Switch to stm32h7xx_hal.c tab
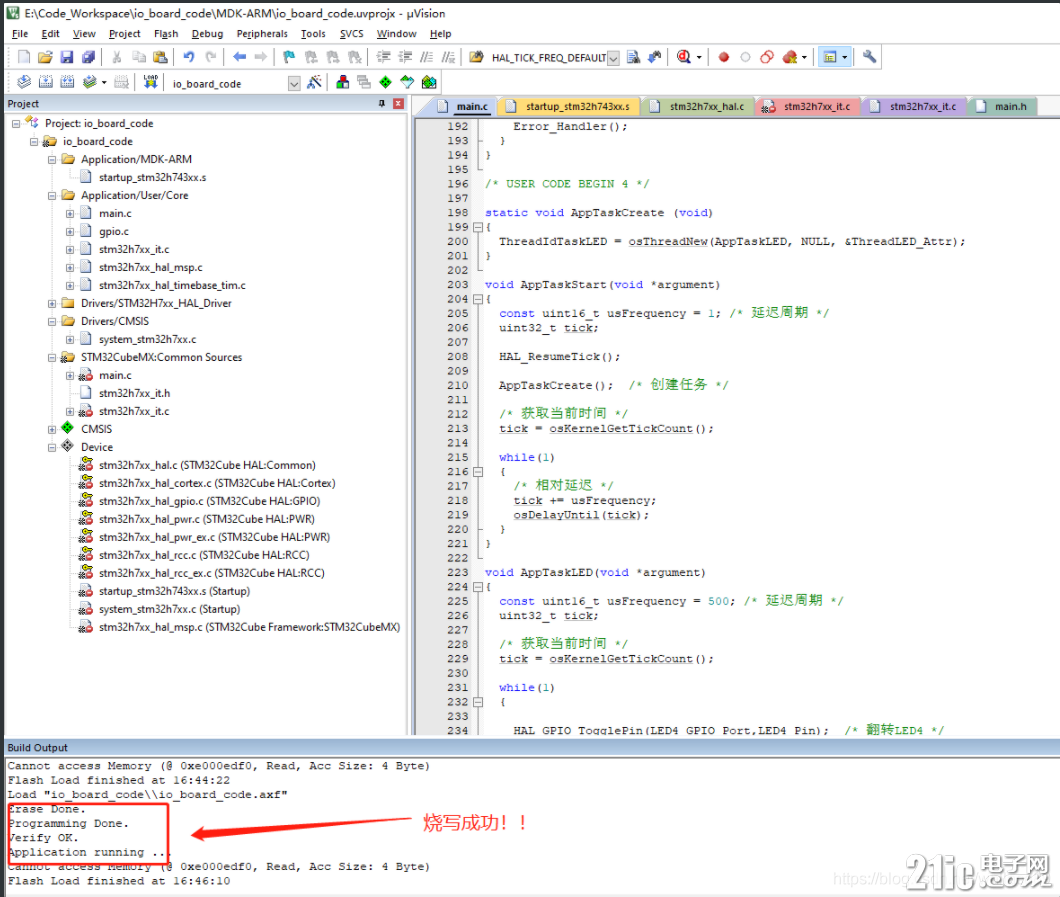Image resolution: width=1060 pixels, height=897 pixels. 698,107
